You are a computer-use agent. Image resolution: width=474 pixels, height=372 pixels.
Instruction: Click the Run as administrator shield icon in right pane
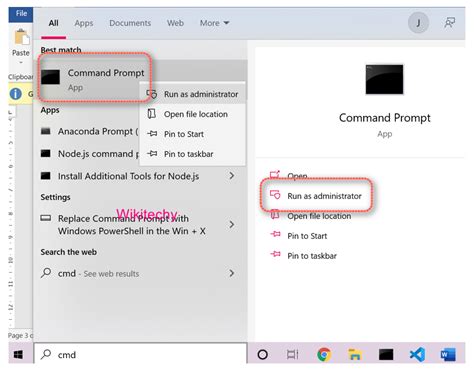275,195
